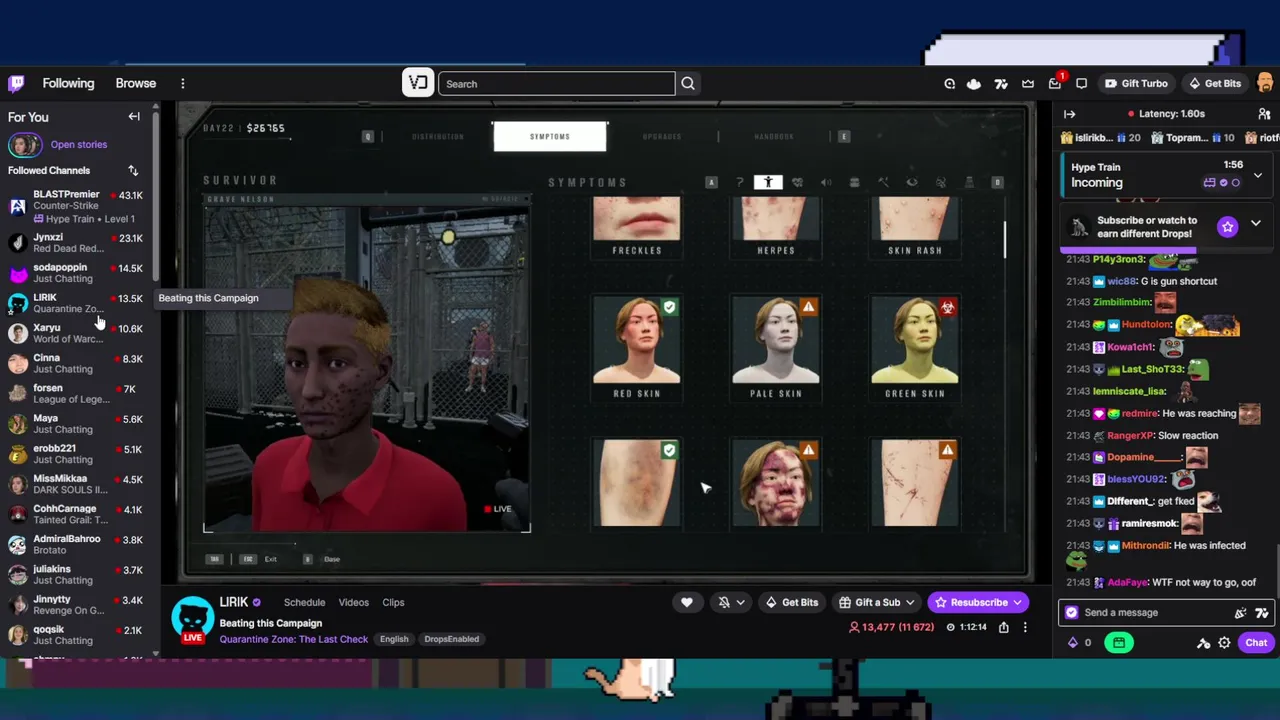Open the Prime crown loot icon
Image resolution: width=1280 pixels, height=720 pixels.
pos(1028,84)
